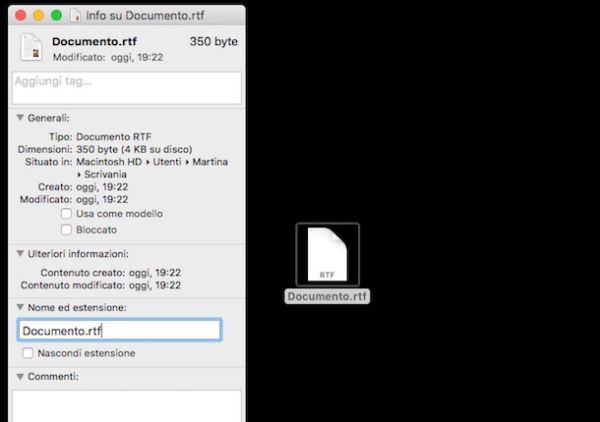Click the Documento.rtf file icon on the desktop
The height and width of the screenshot is (422, 600).
(327, 254)
